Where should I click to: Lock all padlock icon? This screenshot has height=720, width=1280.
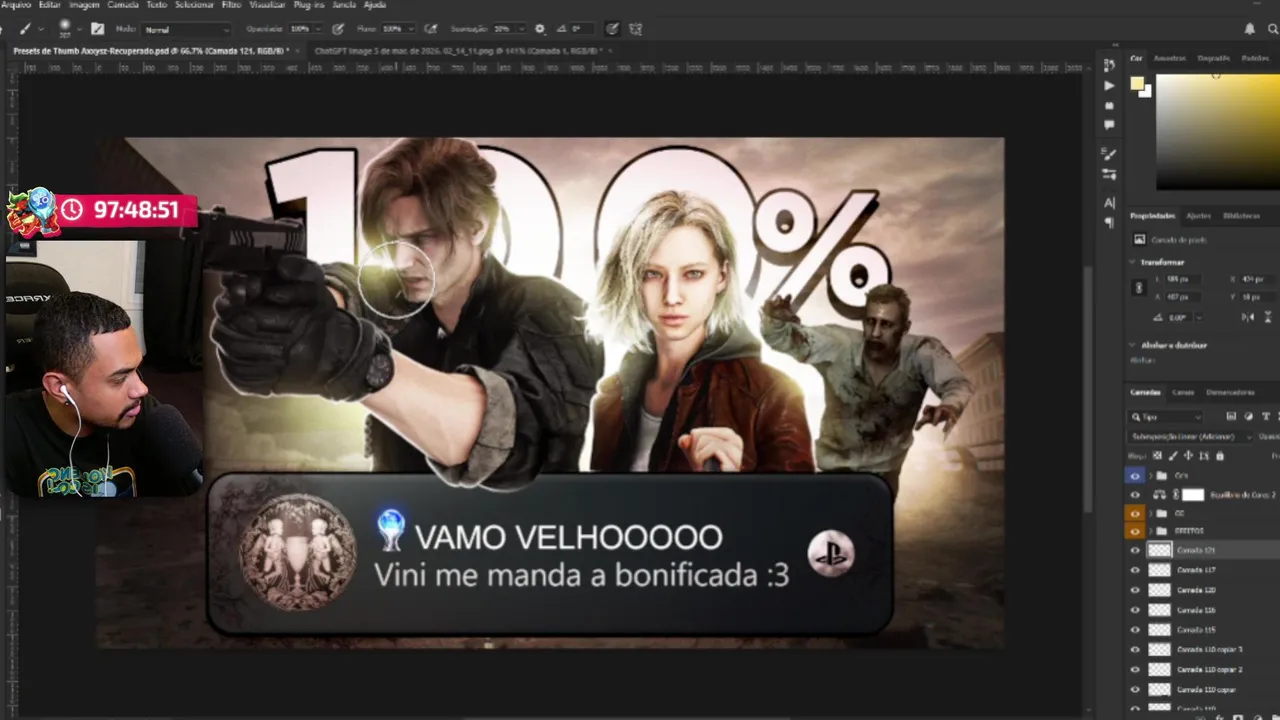pos(1219,456)
